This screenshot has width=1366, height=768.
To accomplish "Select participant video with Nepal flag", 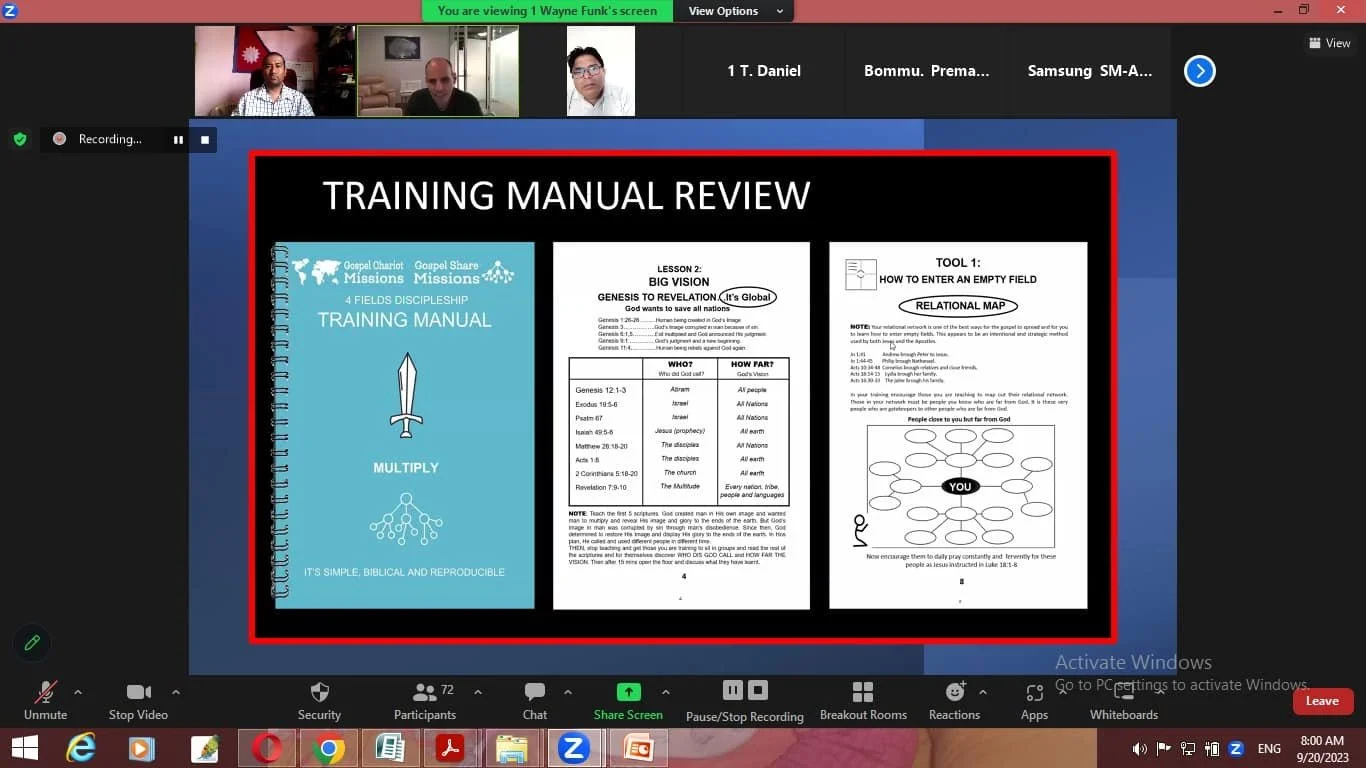I will click(275, 71).
